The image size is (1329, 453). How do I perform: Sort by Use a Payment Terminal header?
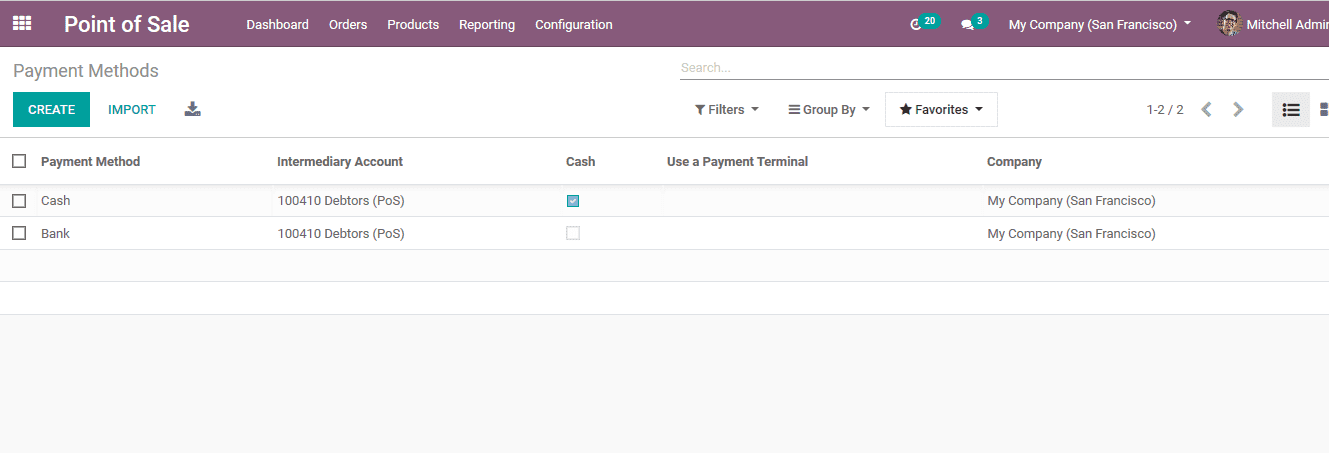pos(737,161)
